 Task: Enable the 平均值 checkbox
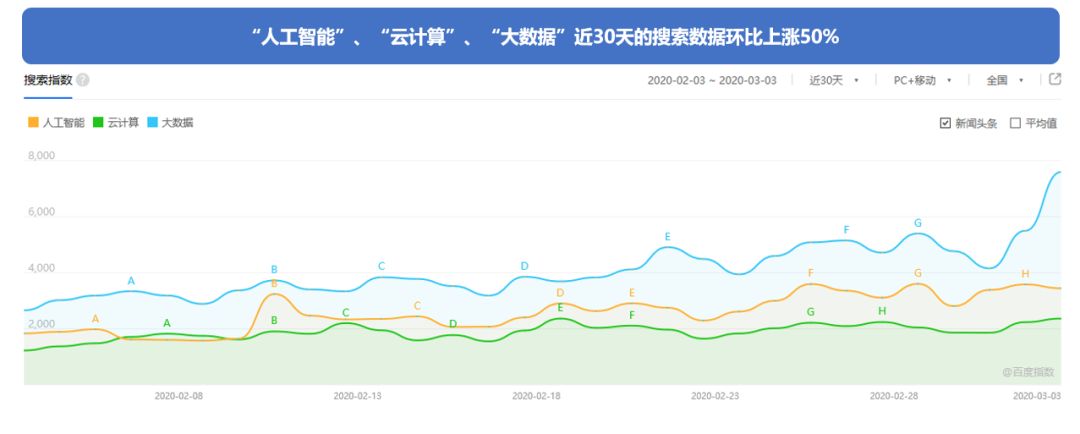pyautogui.click(x=1015, y=123)
